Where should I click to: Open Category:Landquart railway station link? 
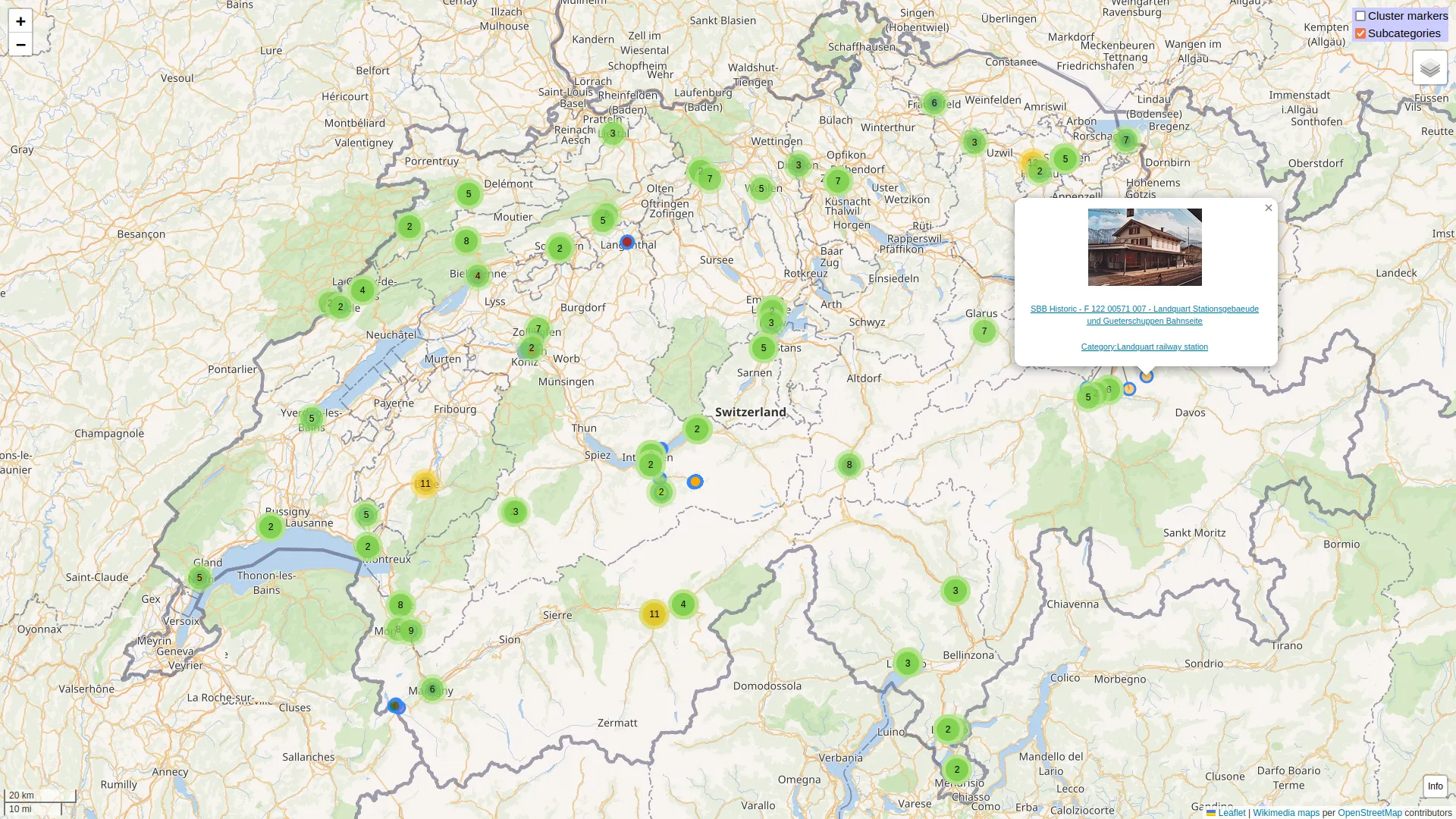click(1144, 347)
